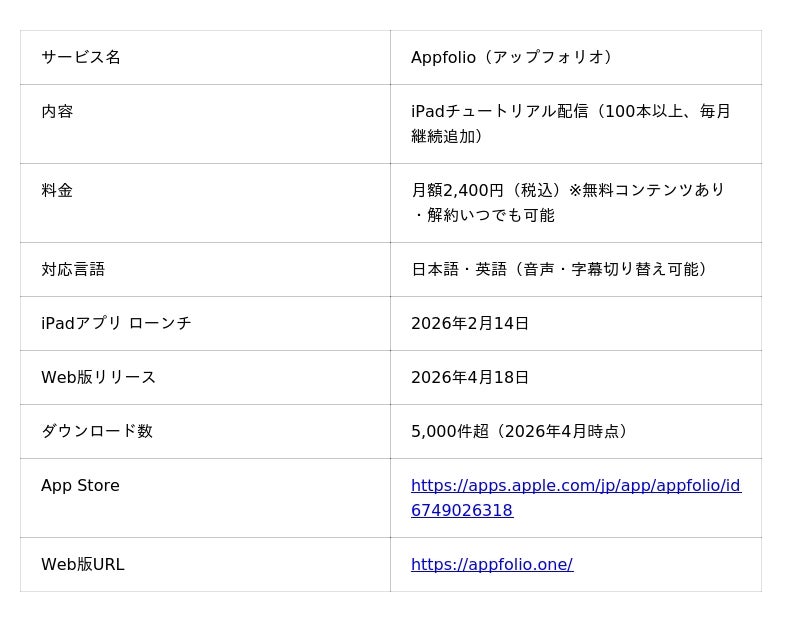This screenshot has height=622, width=800.
Task: Click the 5,000件超 download count text
Action: [522, 432]
